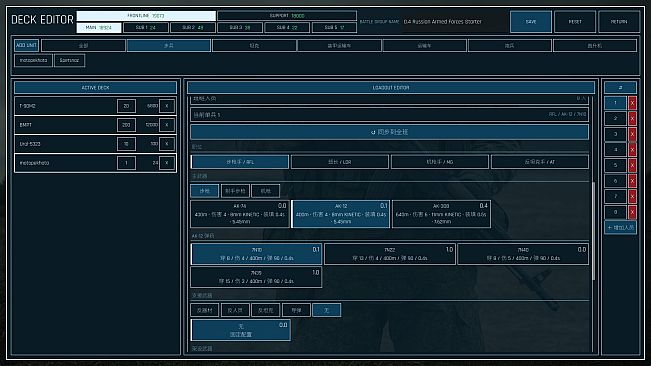Select squad member 5
The image size is (651, 366).
[615, 165]
